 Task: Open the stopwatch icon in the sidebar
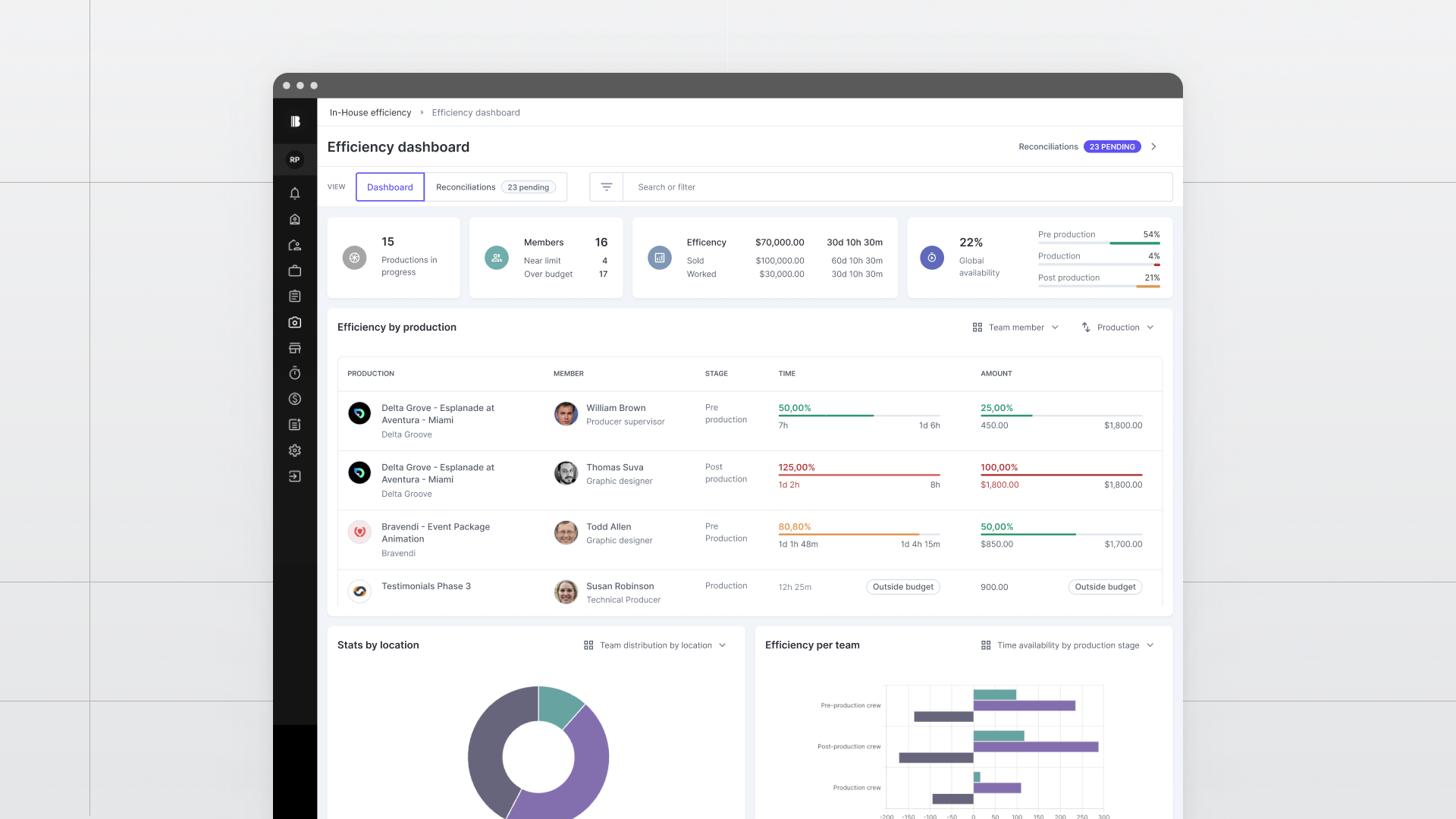(x=295, y=373)
